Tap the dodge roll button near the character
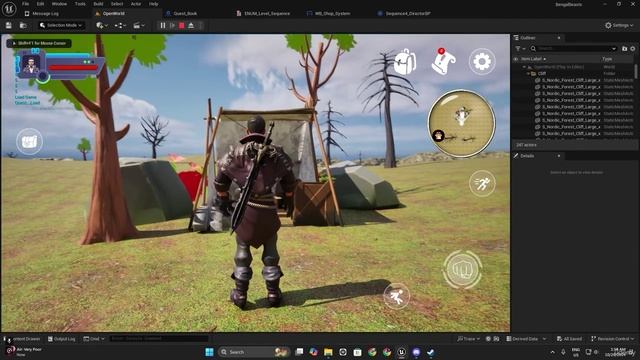 click(x=396, y=296)
